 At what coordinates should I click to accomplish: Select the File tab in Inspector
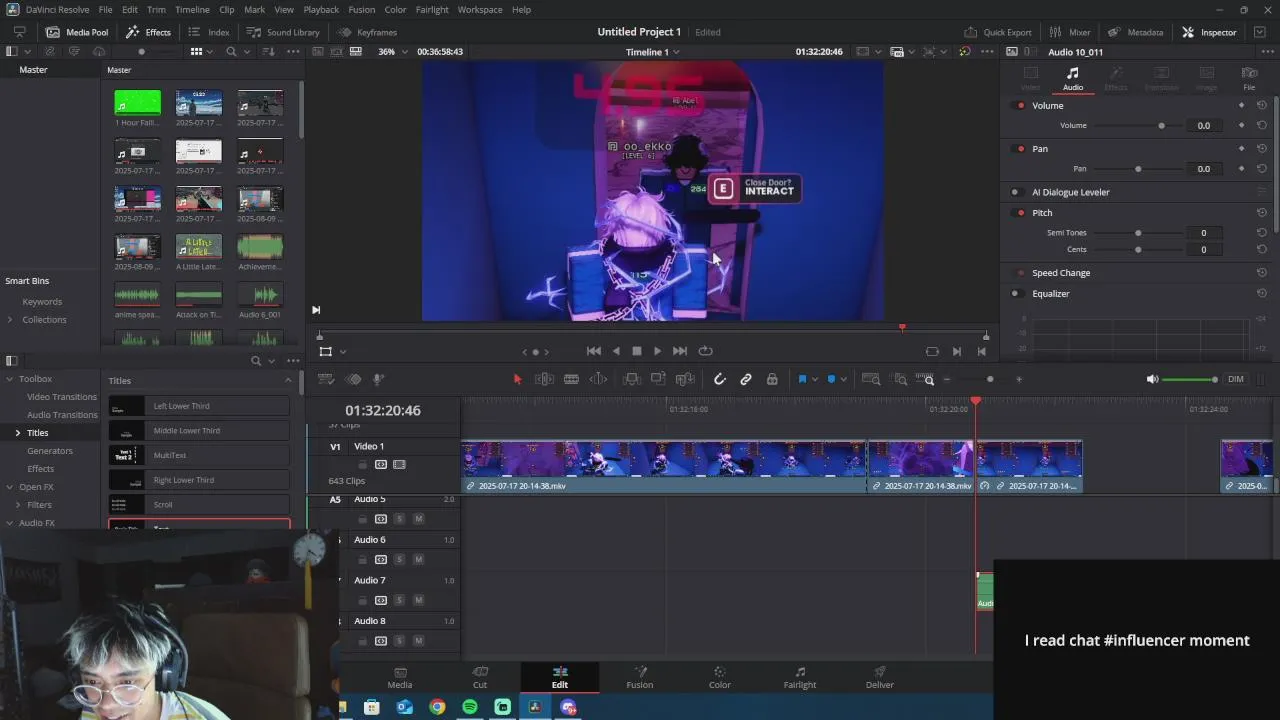(x=1249, y=78)
